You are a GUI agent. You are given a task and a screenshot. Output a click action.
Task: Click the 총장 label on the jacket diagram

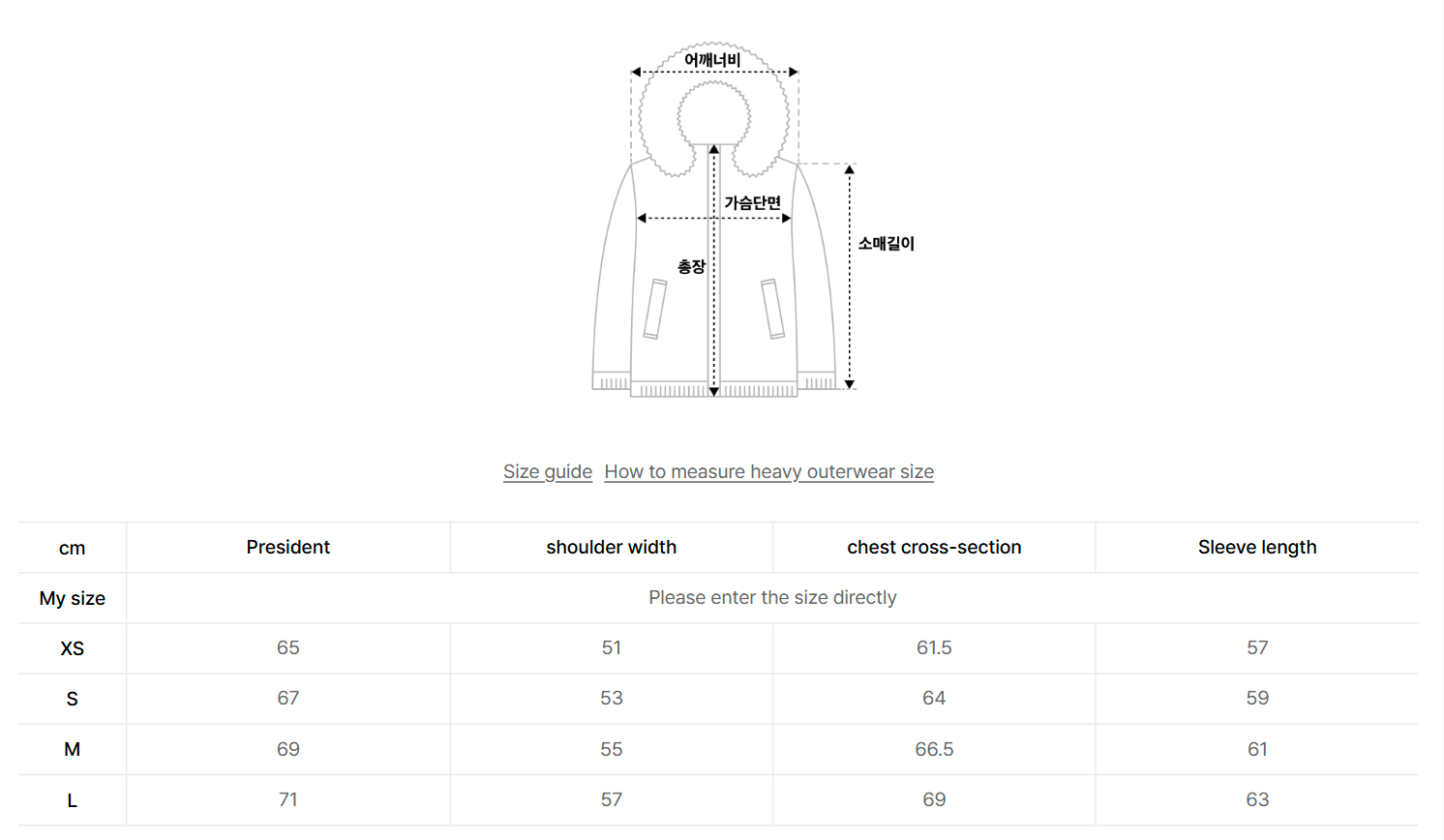click(691, 267)
